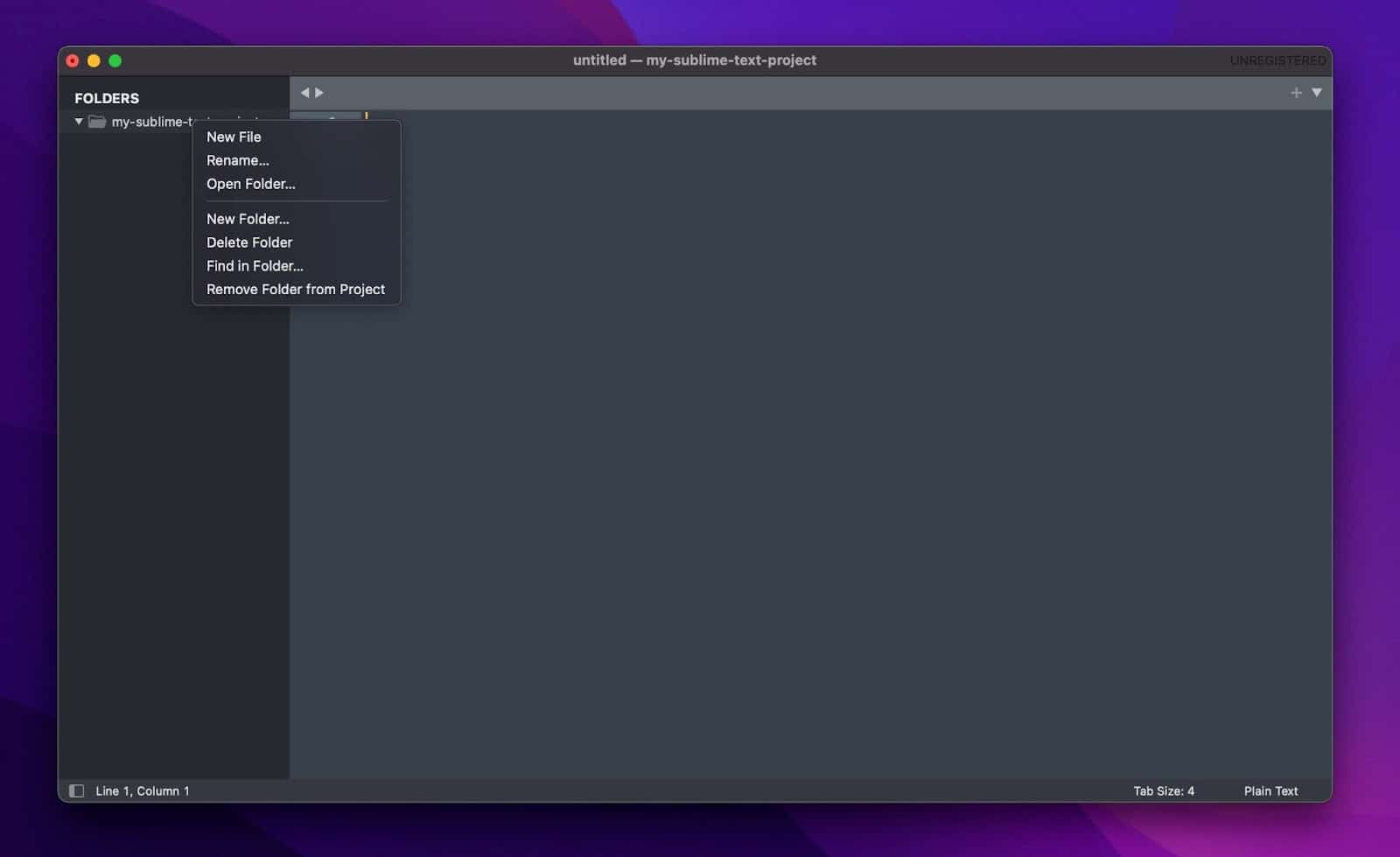Click Remove Folder from Project

pyautogui.click(x=296, y=289)
